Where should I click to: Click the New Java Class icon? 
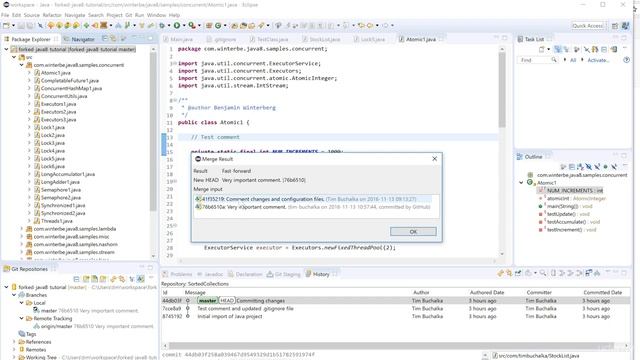[218, 25]
